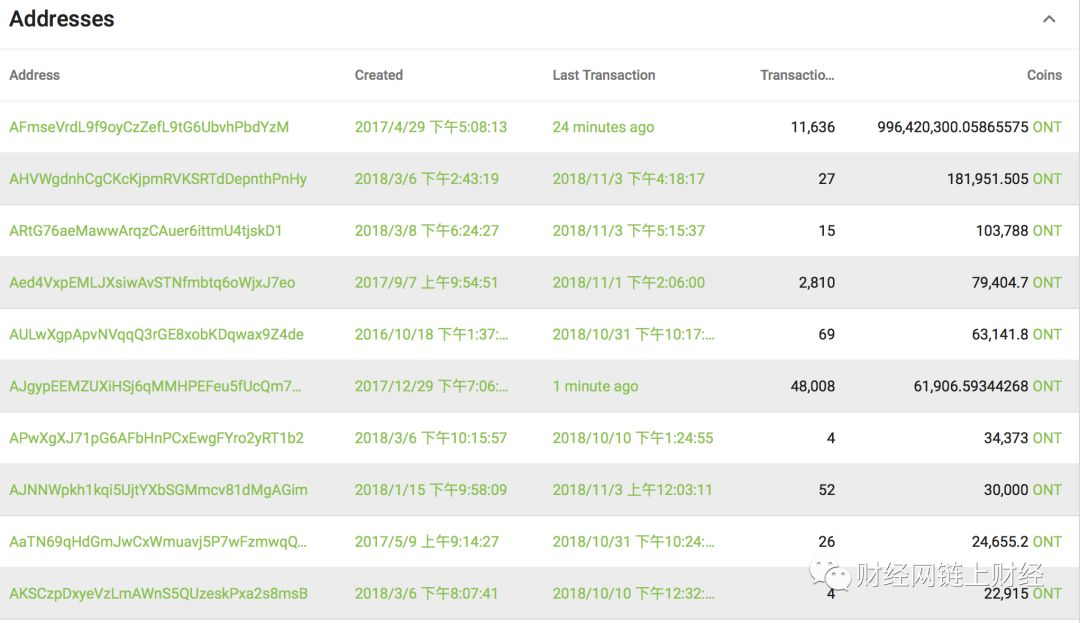Select transactions count 69
The image size is (1080, 623).
pos(827,335)
